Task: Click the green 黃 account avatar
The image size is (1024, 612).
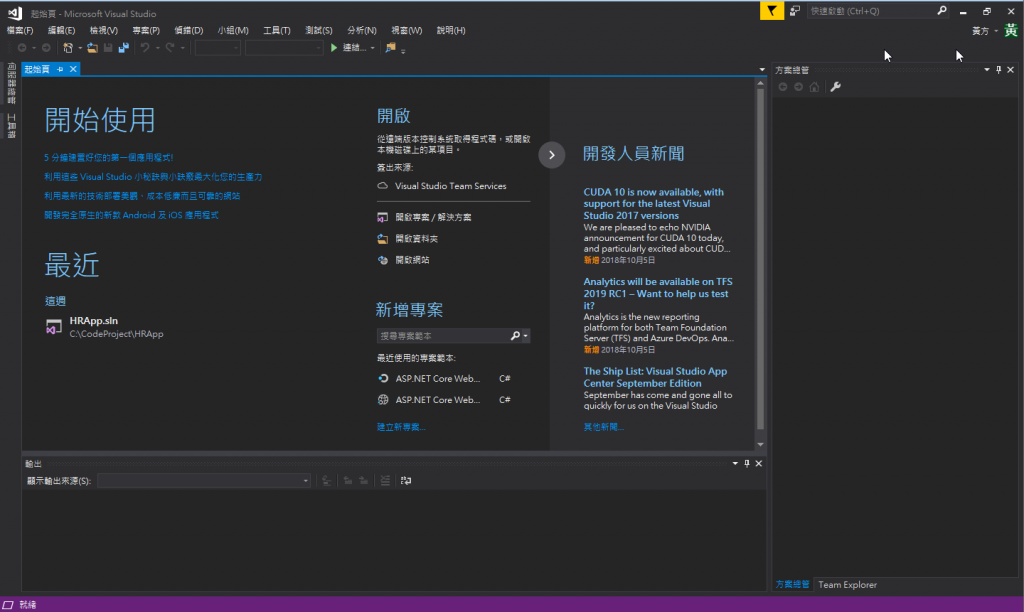Action: (1011, 31)
